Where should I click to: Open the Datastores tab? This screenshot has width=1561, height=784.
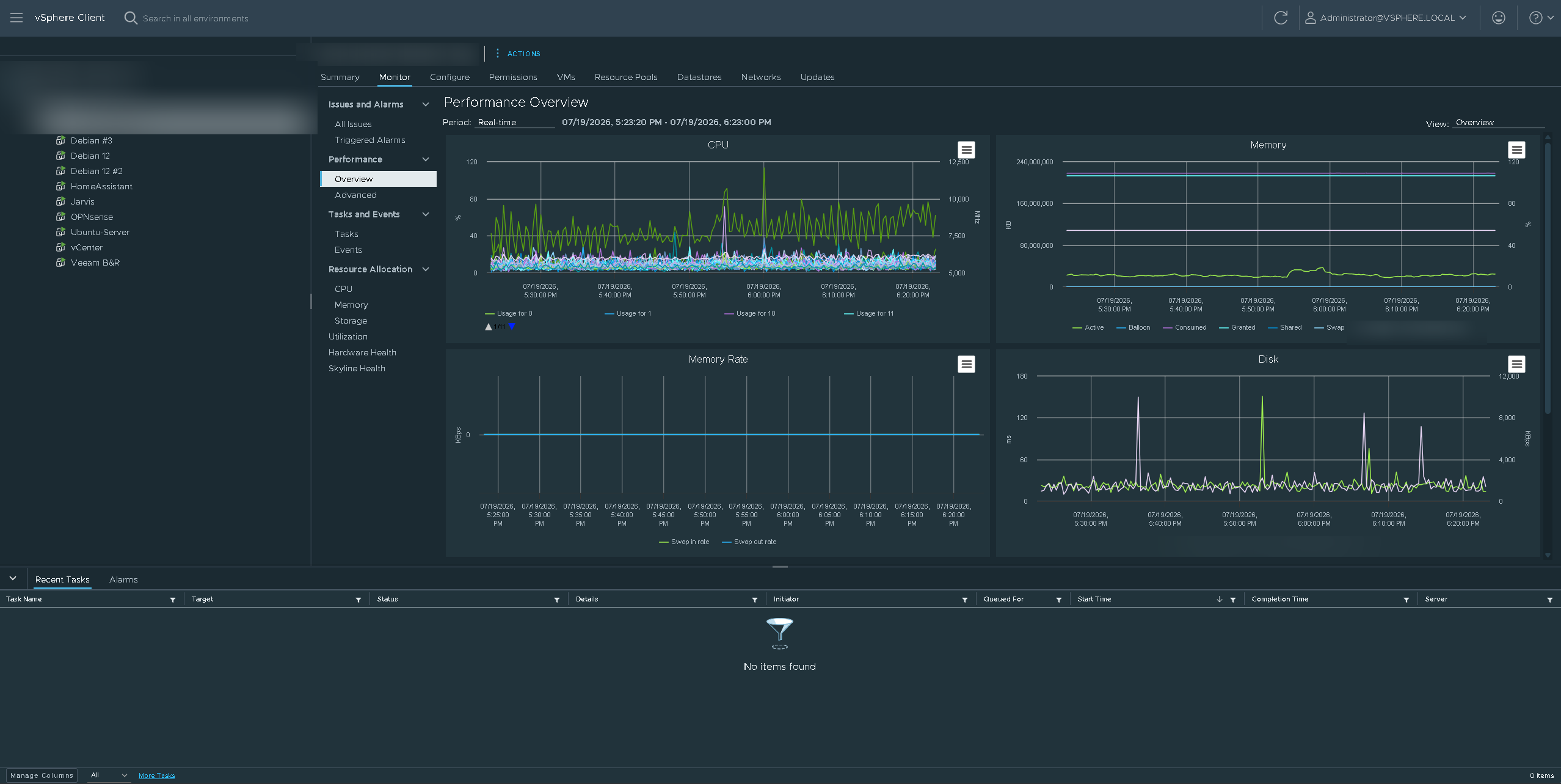click(699, 77)
